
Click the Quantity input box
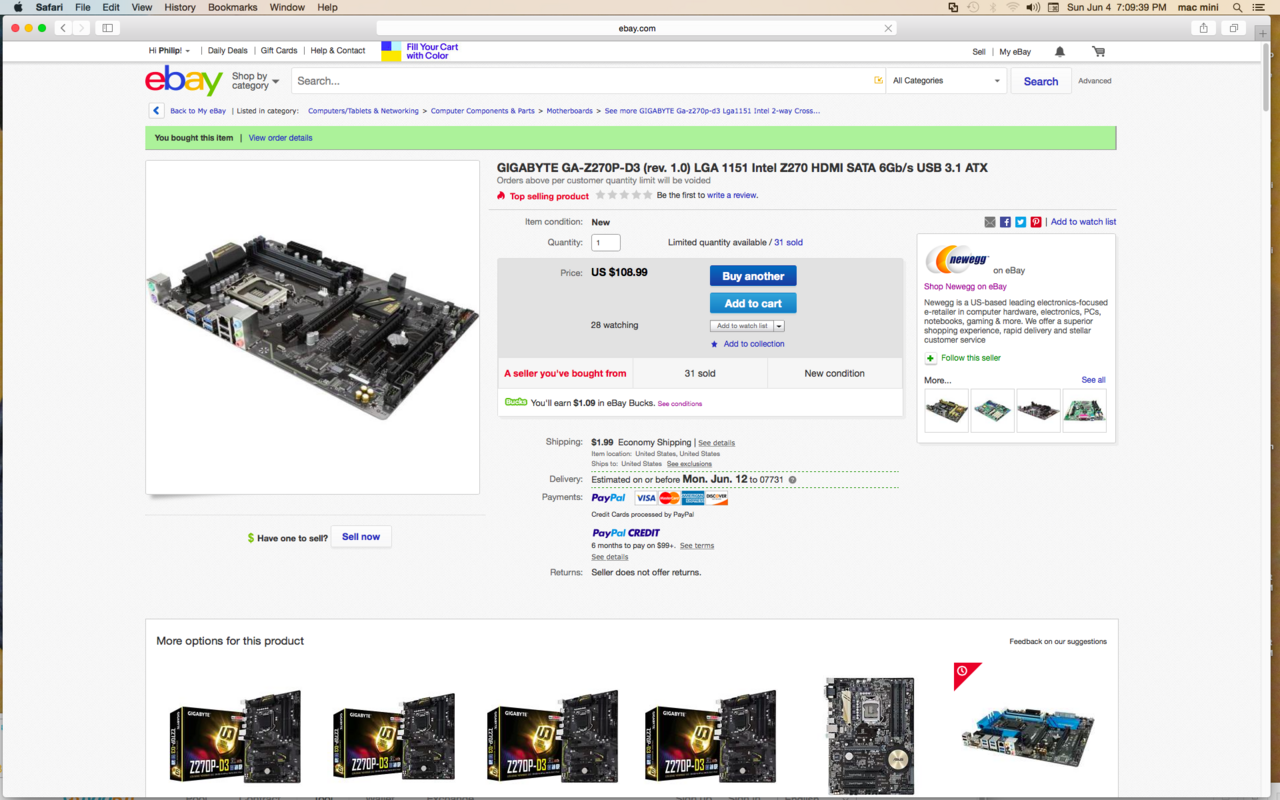click(x=606, y=243)
